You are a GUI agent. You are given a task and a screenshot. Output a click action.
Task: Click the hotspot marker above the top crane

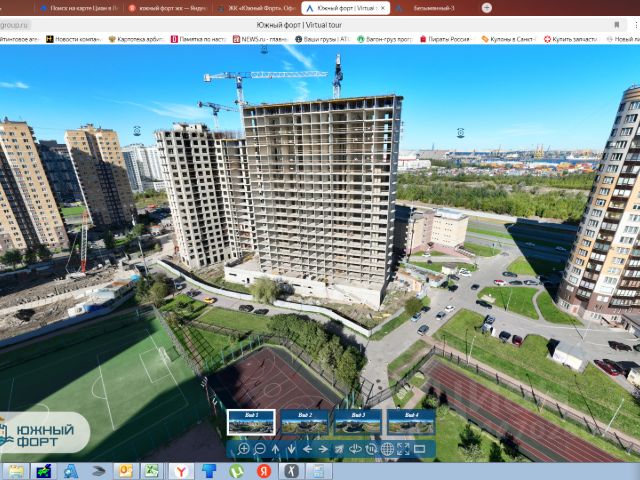264,50
